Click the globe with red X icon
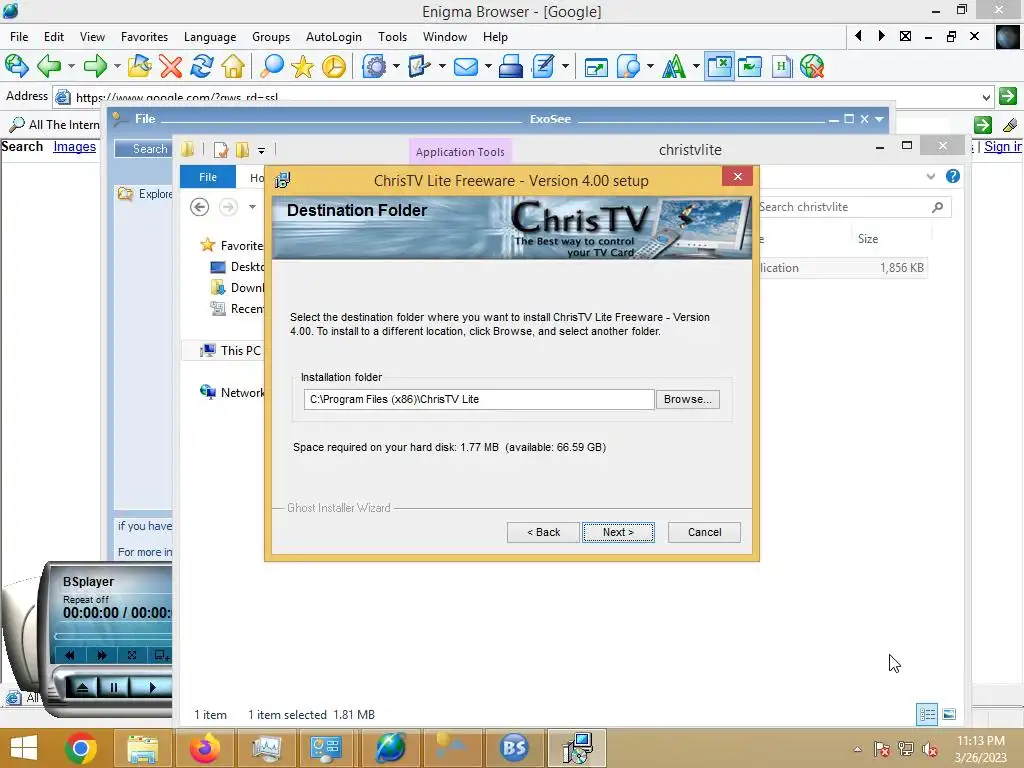 [812, 66]
